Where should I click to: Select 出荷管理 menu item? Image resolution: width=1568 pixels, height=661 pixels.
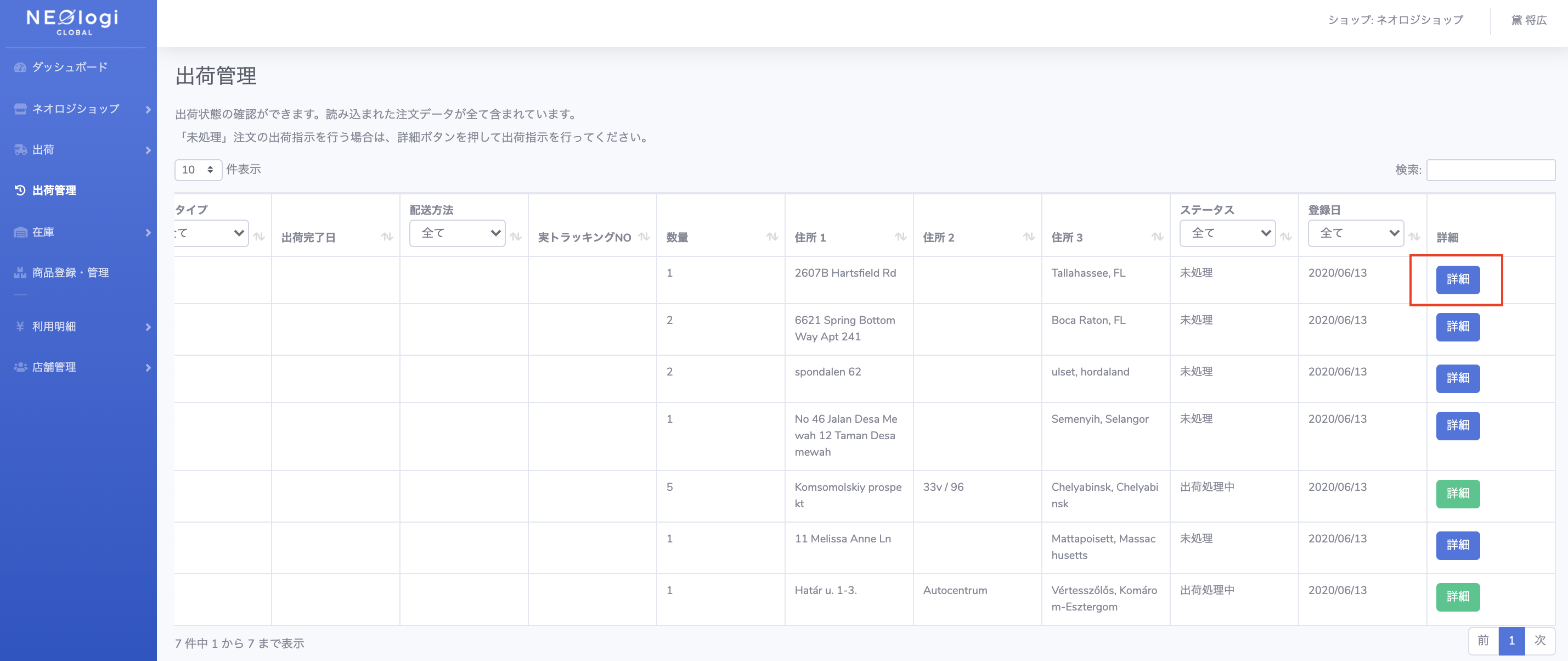pos(54,190)
